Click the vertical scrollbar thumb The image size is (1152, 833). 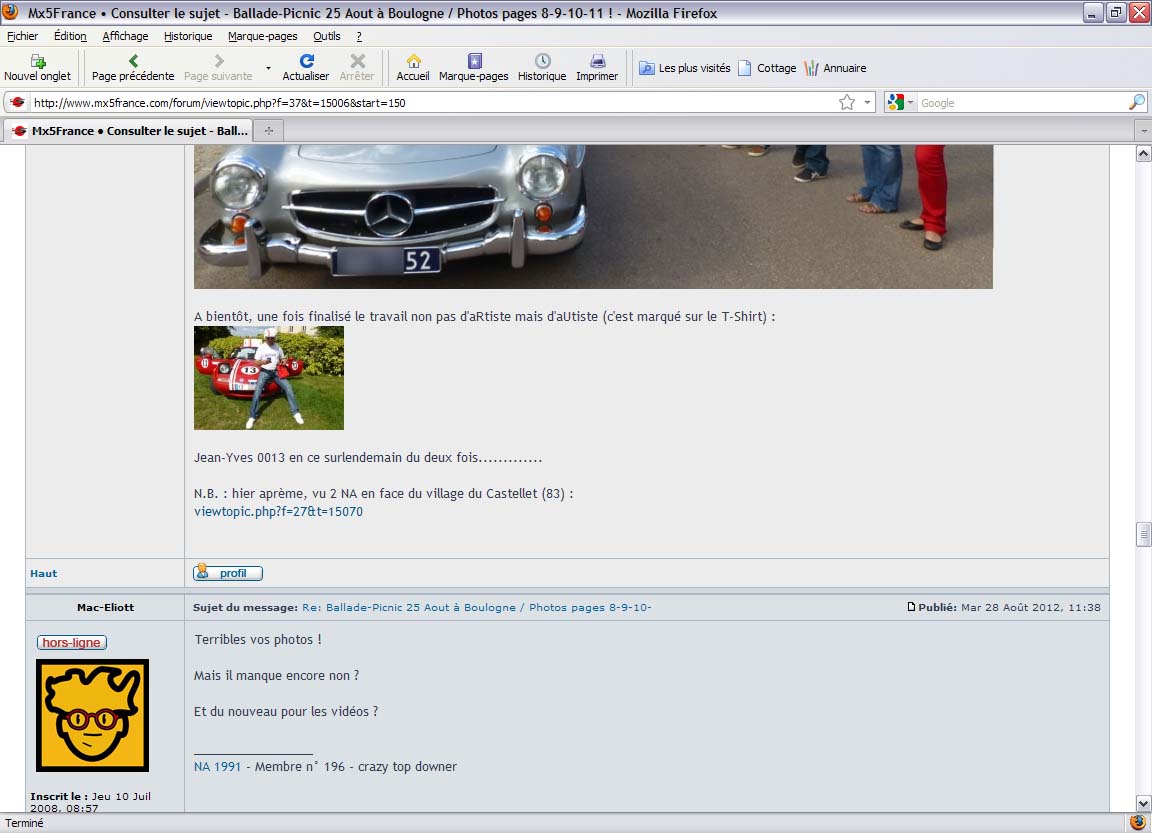click(1143, 534)
